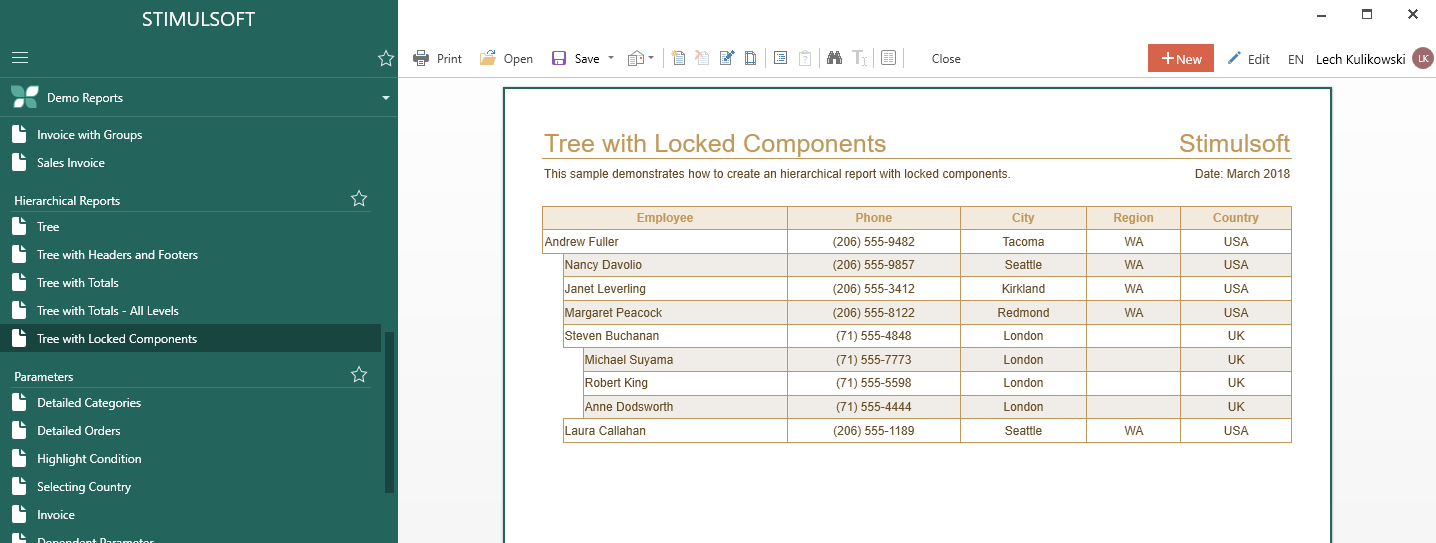Click the Kirkland city cell
Viewport: 1436px width, 543px height.
[x=1023, y=289]
